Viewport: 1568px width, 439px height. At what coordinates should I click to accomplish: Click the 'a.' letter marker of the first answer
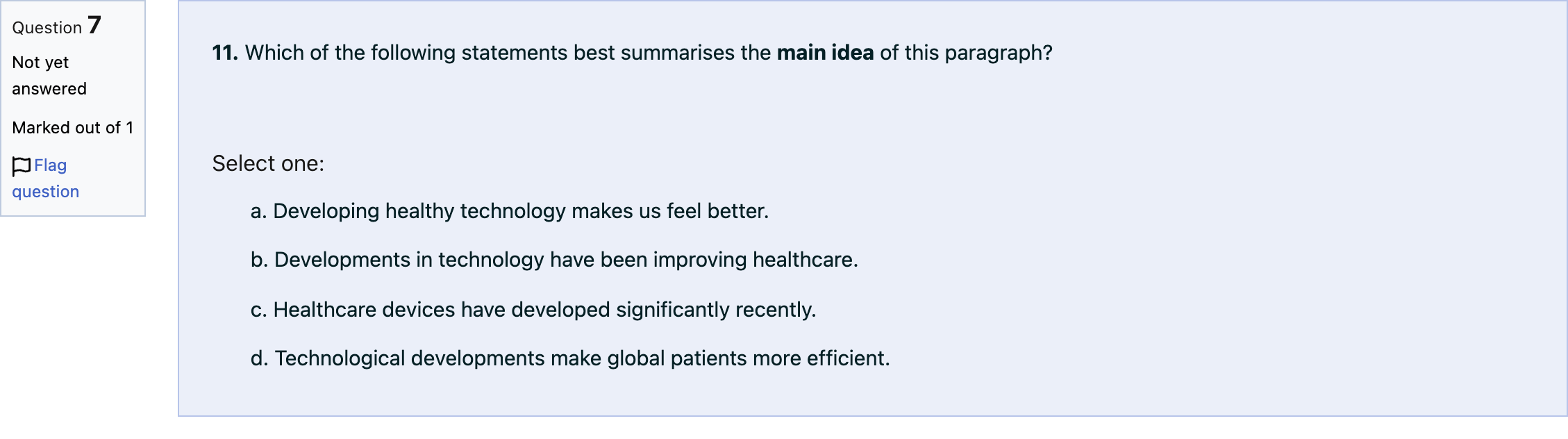tap(258, 211)
